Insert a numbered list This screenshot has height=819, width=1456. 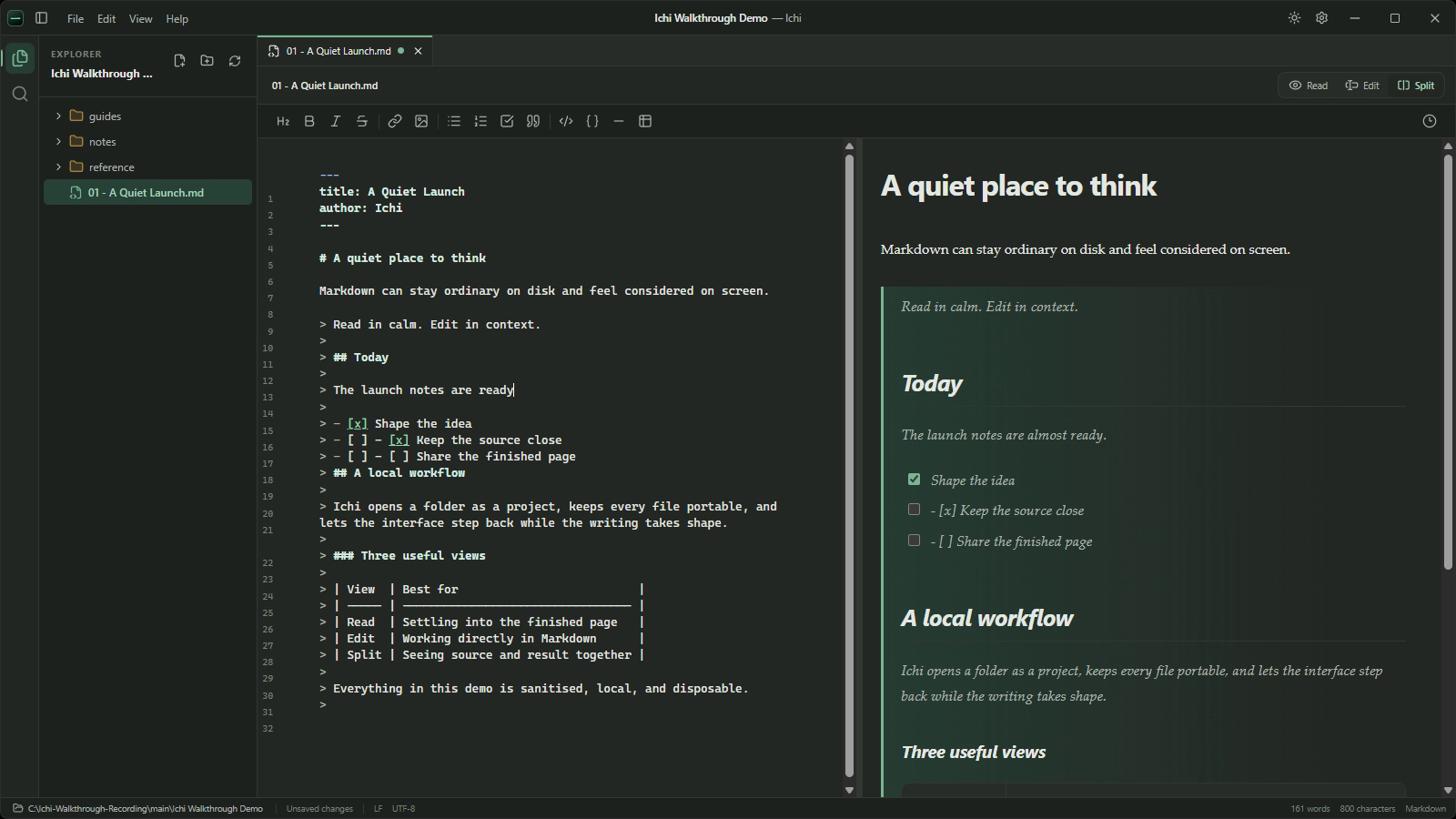coord(480,121)
